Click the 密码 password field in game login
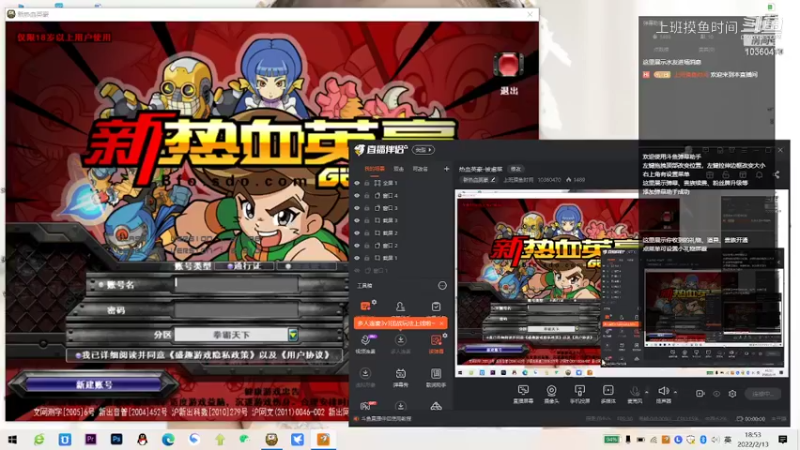Image resolution: width=800 pixels, height=450 pixels. point(236,310)
